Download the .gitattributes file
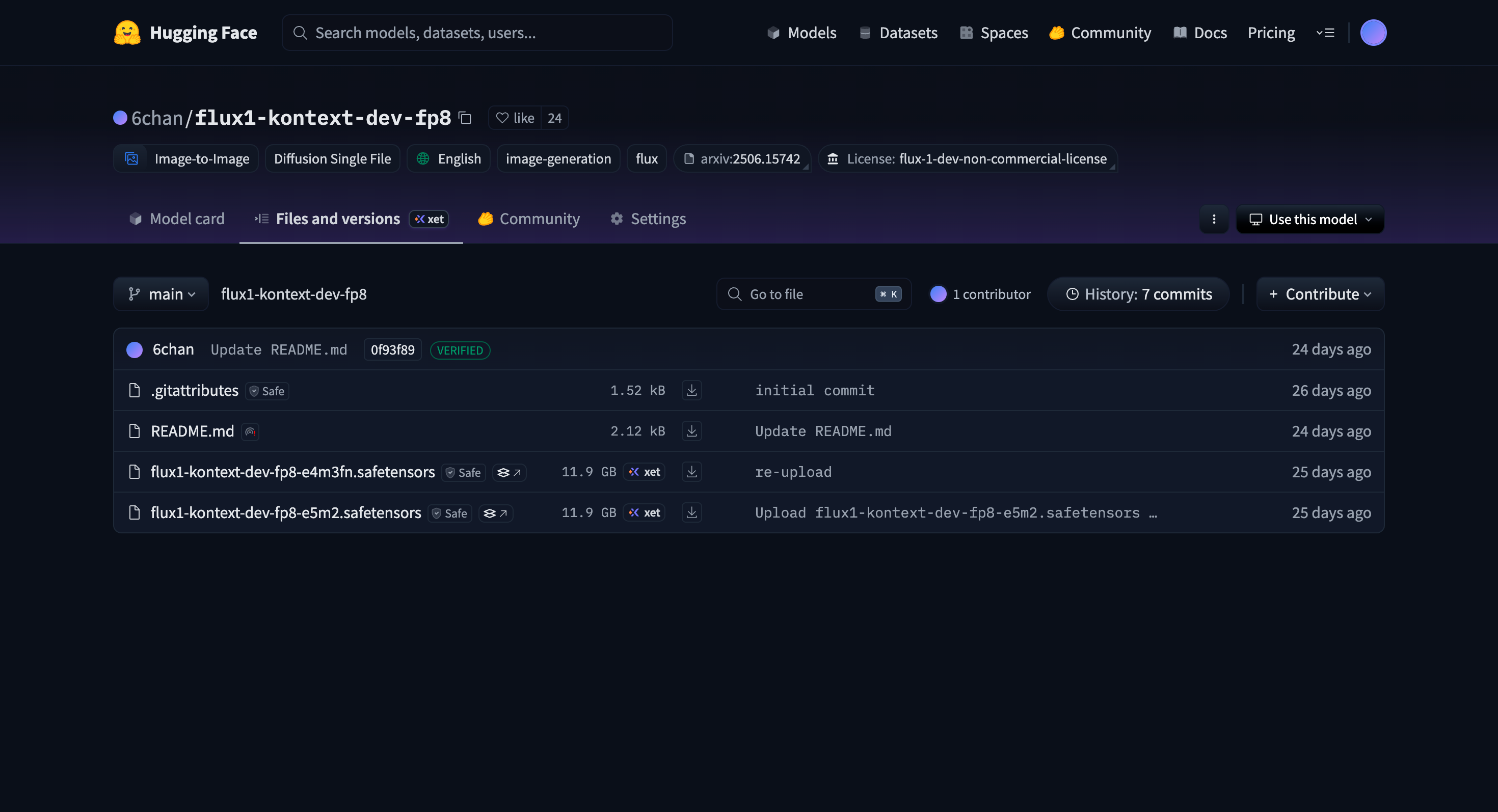 coord(691,390)
